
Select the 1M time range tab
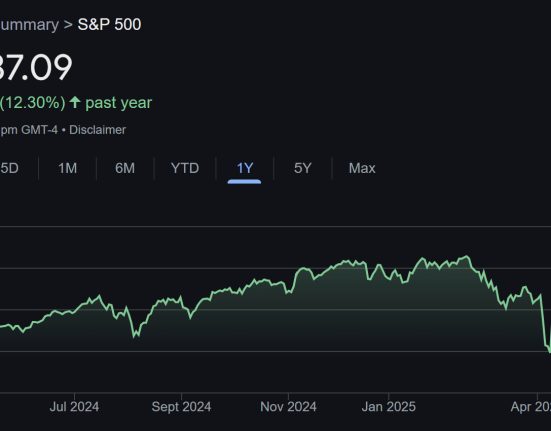pyautogui.click(x=67, y=168)
